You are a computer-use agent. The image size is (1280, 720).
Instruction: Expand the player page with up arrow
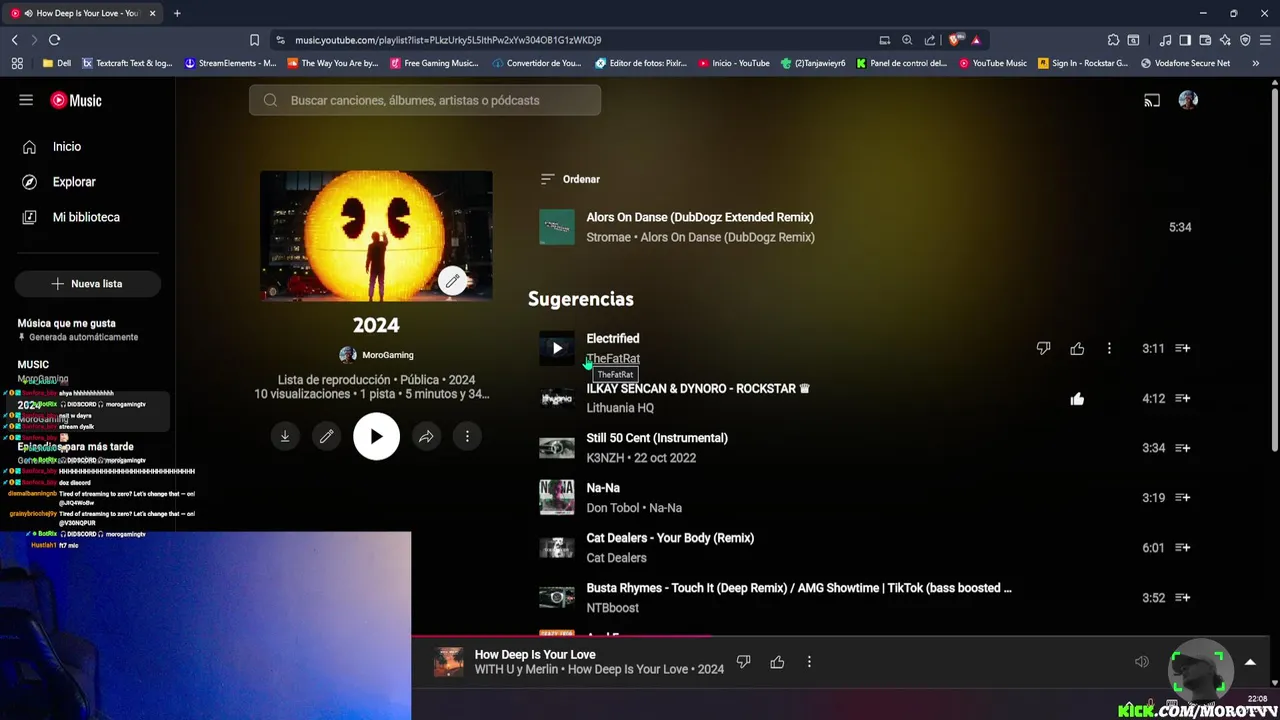(1250, 662)
